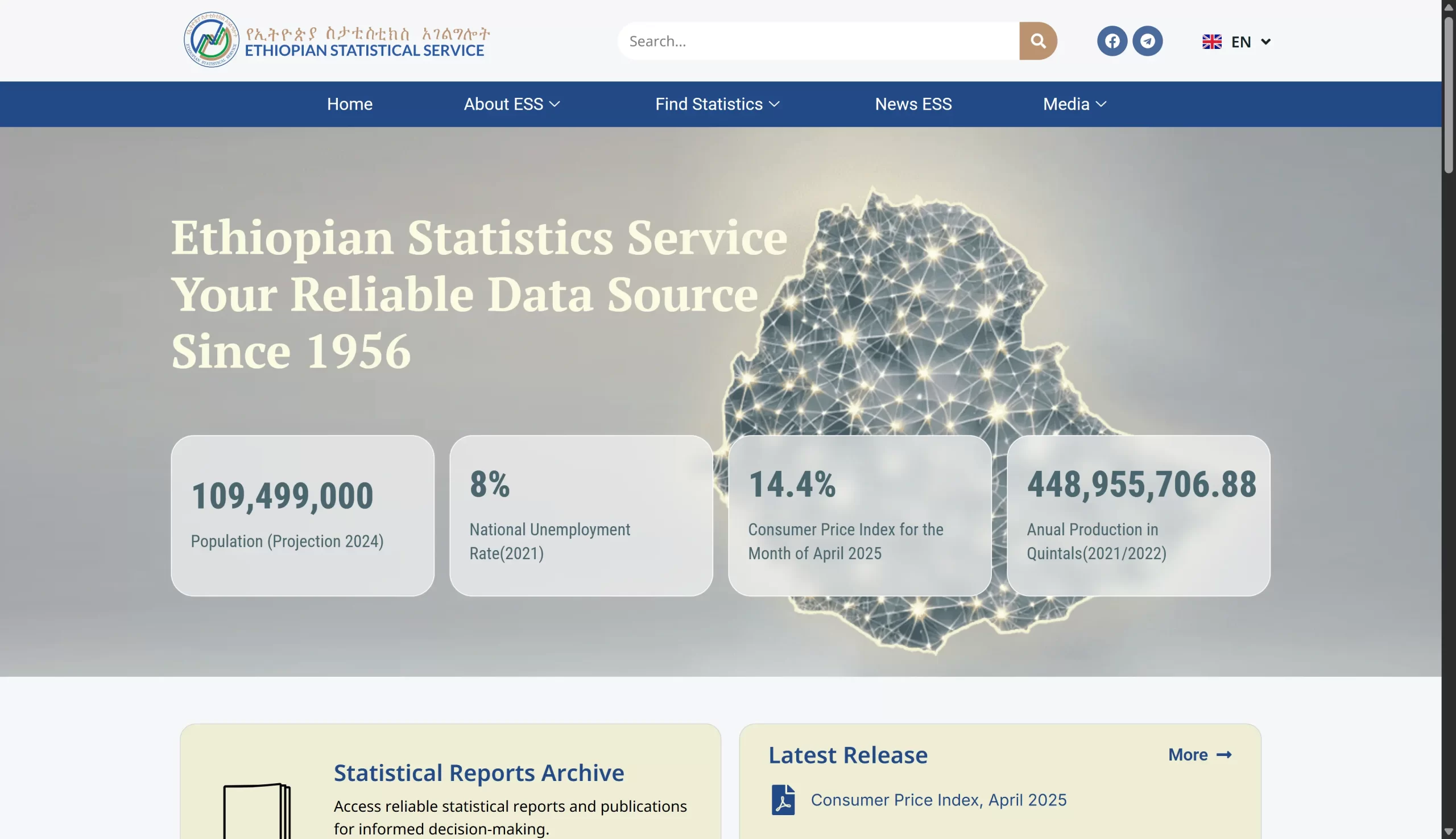Click the search magnifier button
The height and width of the screenshot is (839, 1456).
coord(1038,41)
